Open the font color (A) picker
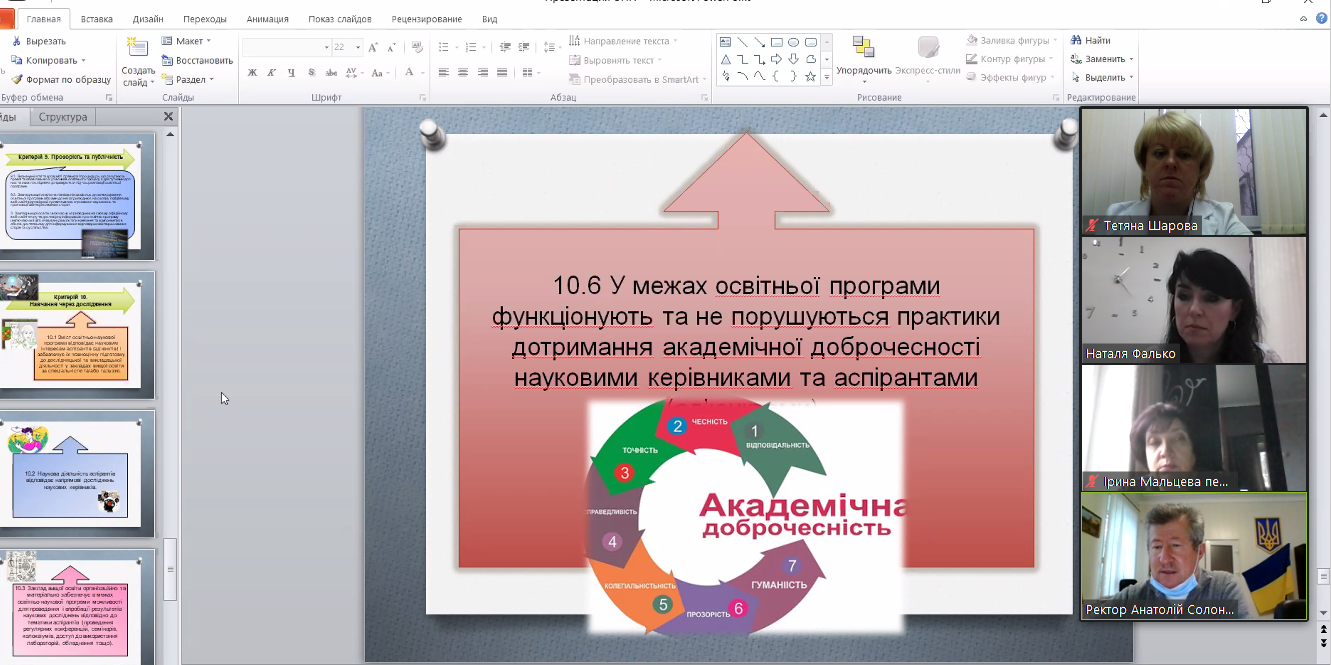1331x665 pixels. pos(411,72)
